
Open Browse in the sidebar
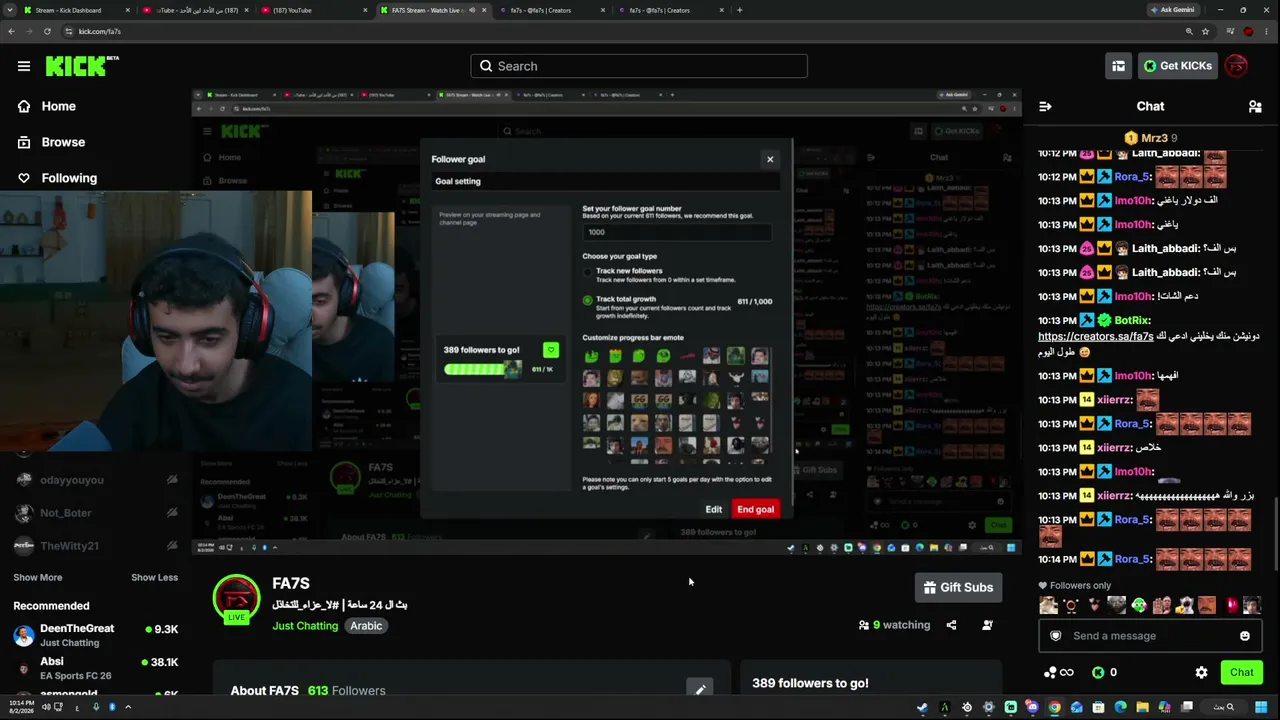point(63,142)
